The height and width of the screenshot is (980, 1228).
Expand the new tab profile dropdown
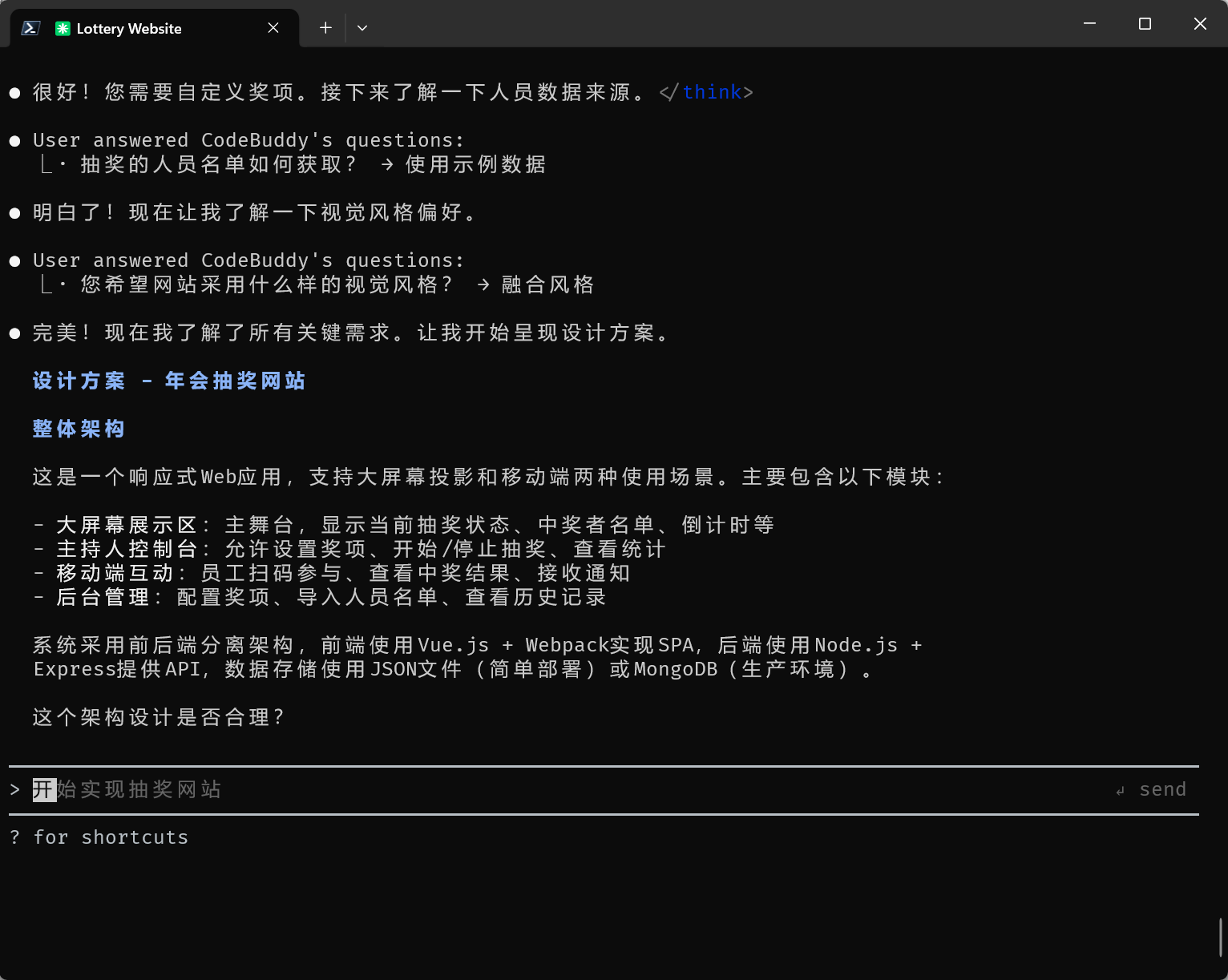click(x=362, y=28)
